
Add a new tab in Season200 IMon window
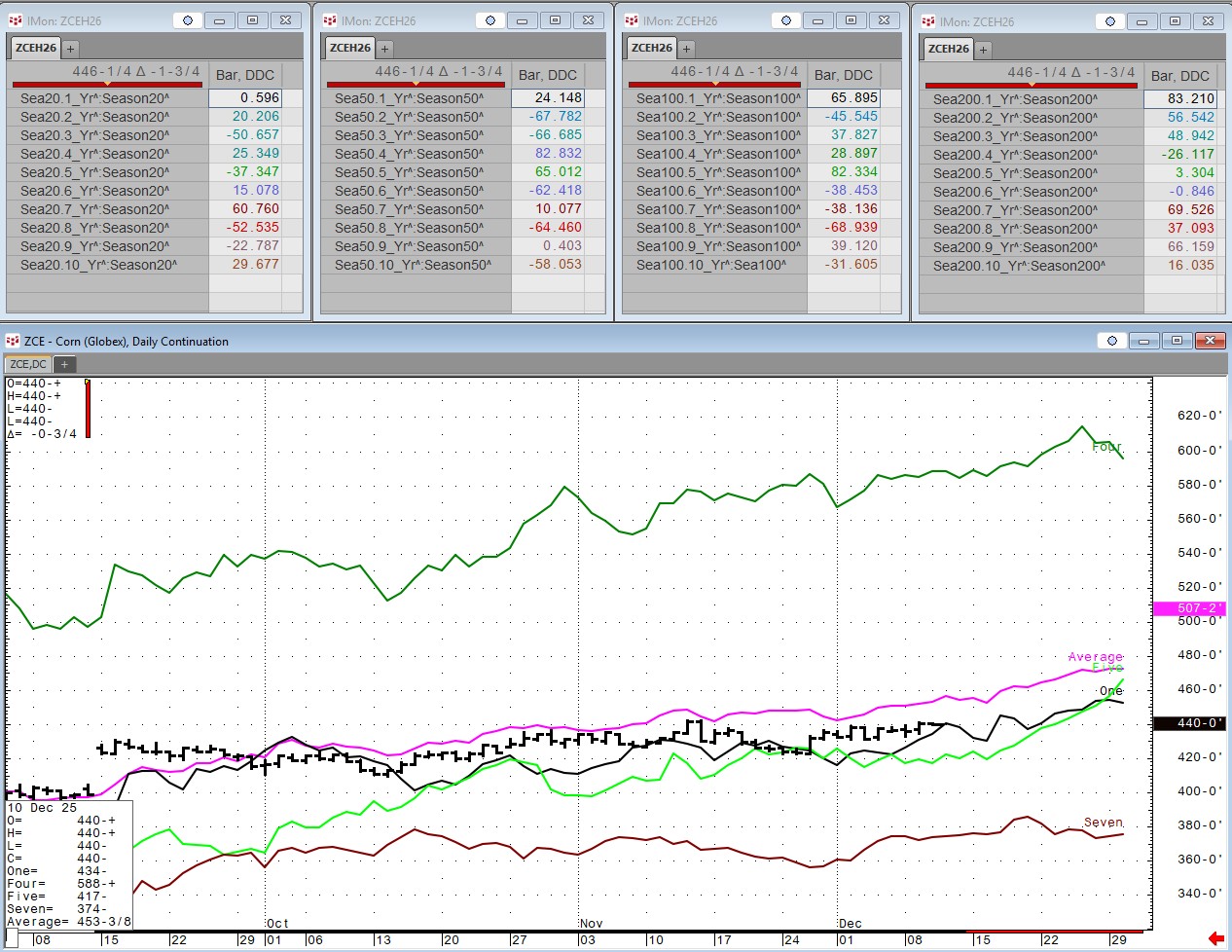(983, 50)
